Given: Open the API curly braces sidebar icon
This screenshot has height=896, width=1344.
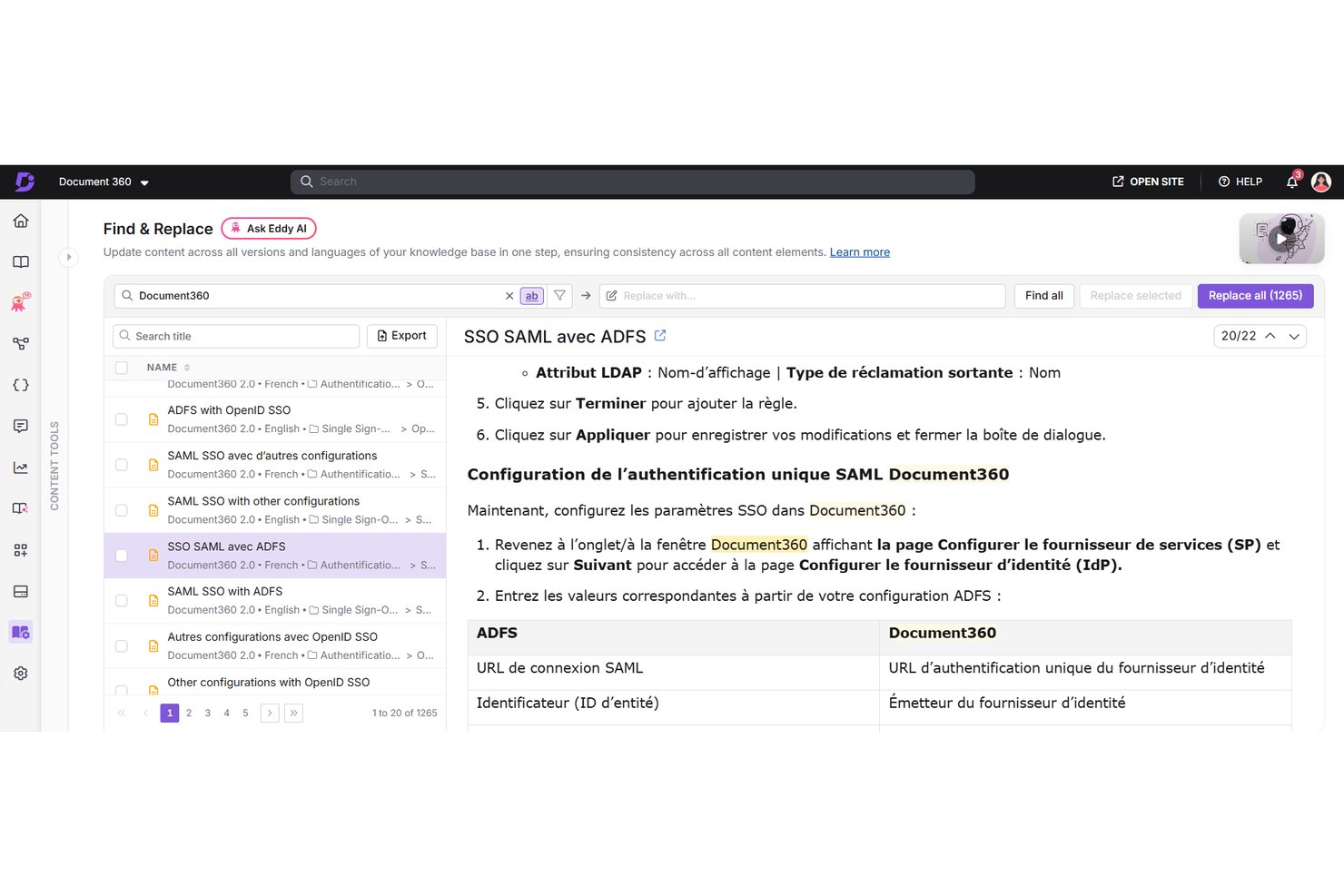Looking at the screenshot, I should pos(21,385).
